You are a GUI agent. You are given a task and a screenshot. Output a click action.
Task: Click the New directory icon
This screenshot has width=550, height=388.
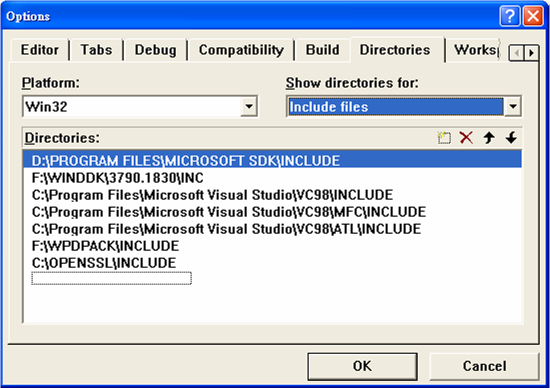[x=444, y=138]
